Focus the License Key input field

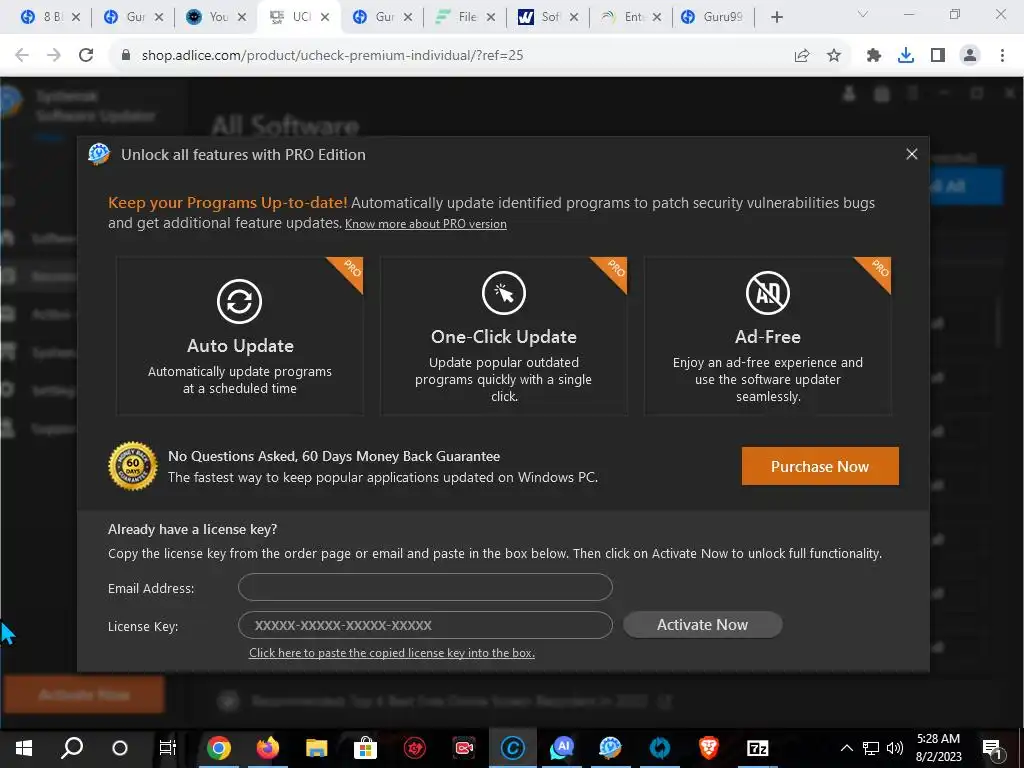pos(425,625)
